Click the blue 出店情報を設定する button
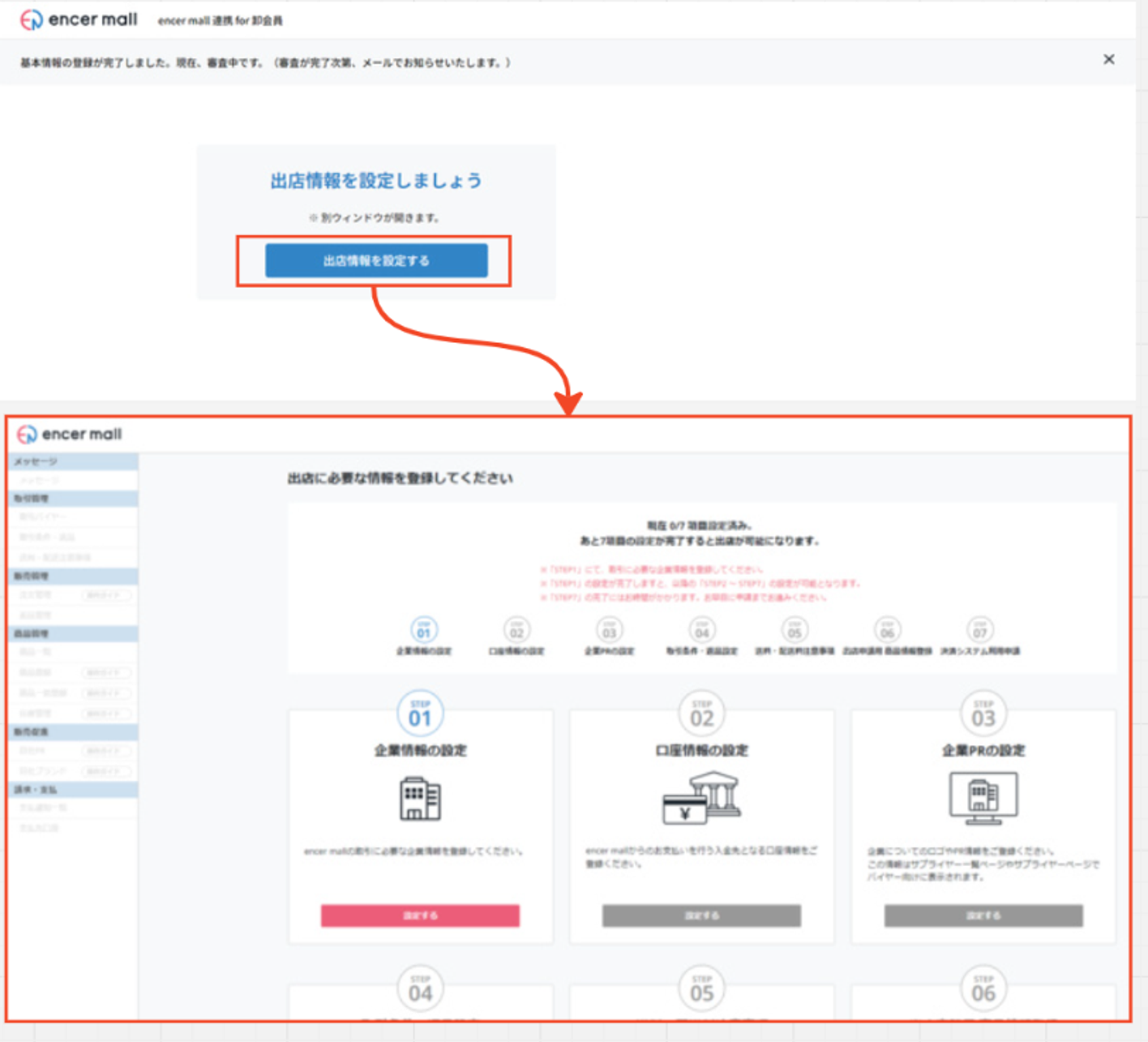Screen dimensions: 1148x1042 376,260
